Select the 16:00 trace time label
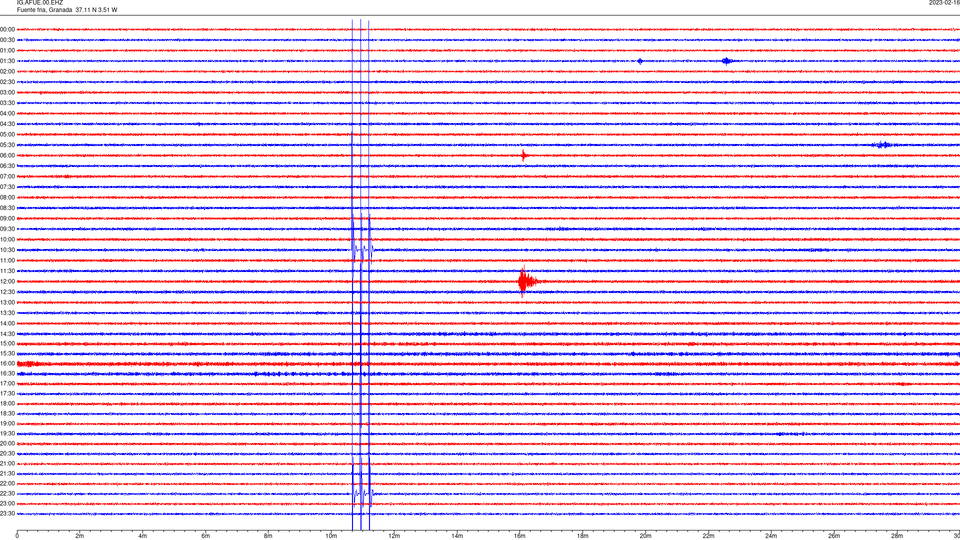The image size is (960, 540). click(7, 364)
